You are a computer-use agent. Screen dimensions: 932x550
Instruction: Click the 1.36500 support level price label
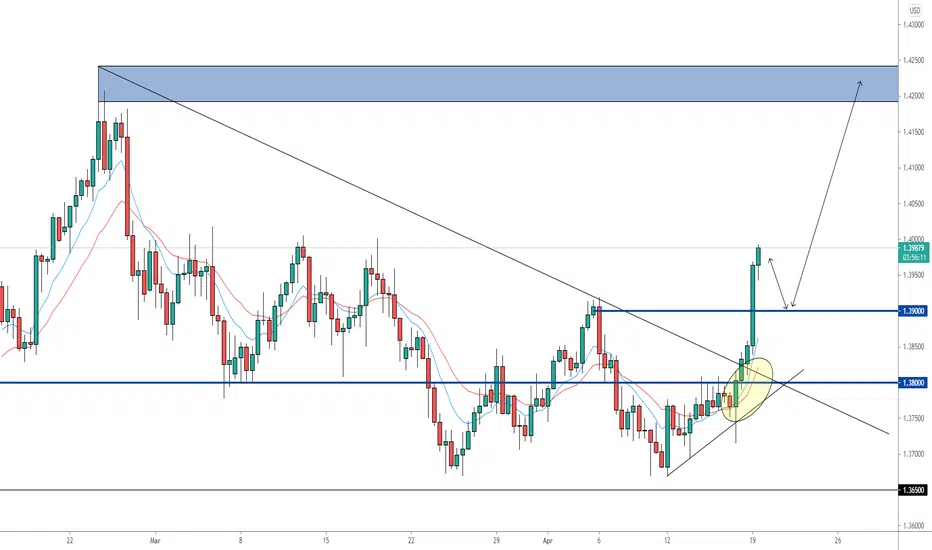pyautogui.click(x=914, y=490)
